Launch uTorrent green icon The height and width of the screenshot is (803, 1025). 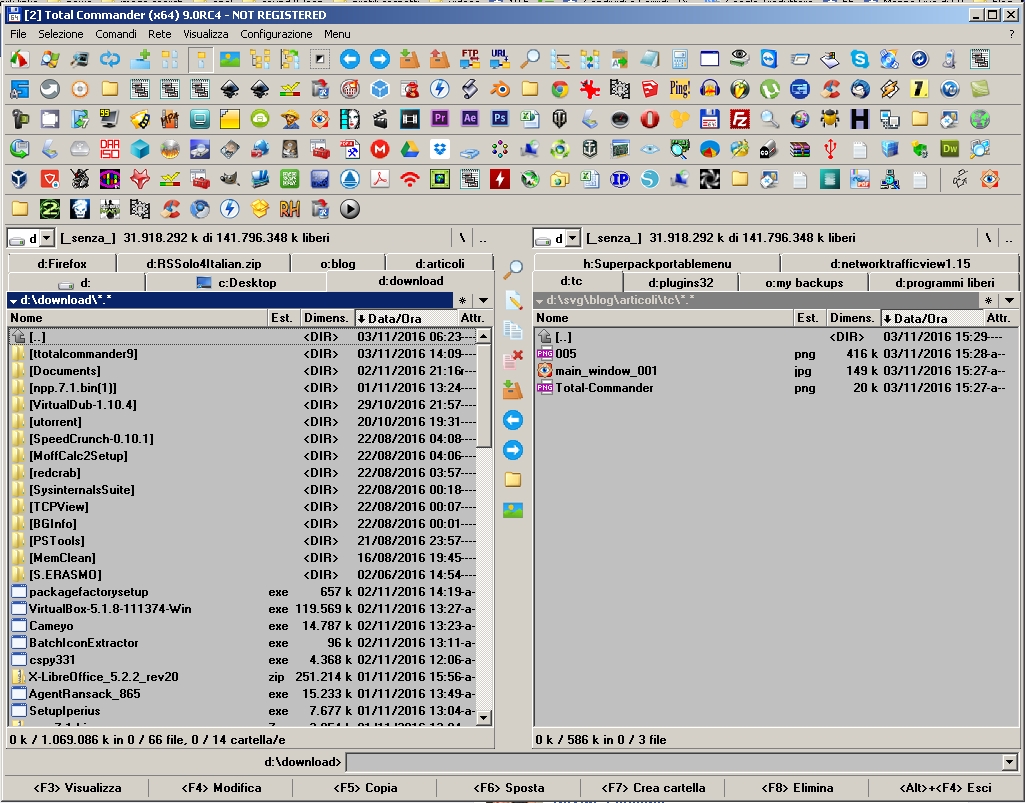[769, 89]
